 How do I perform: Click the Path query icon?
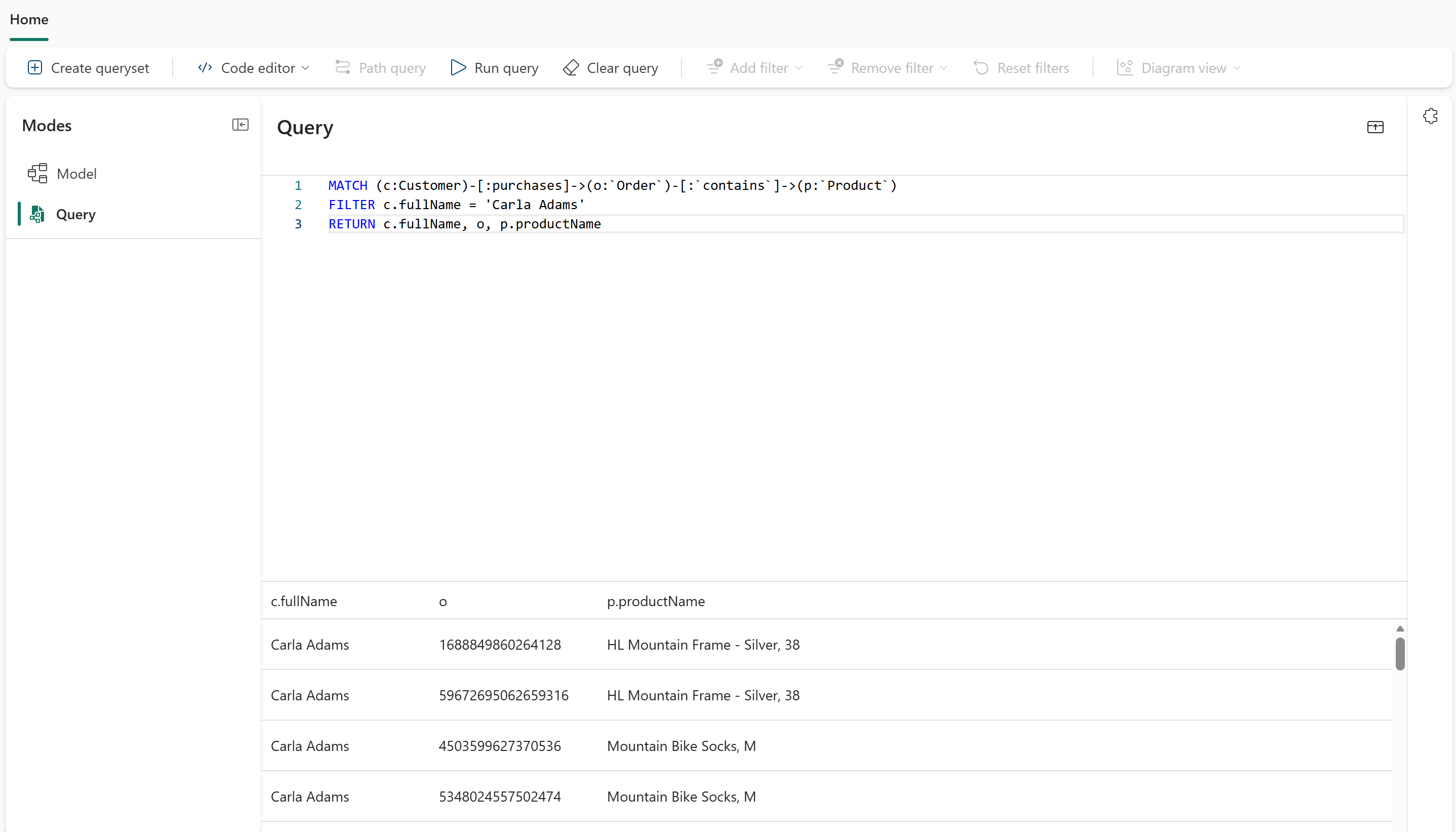343,67
